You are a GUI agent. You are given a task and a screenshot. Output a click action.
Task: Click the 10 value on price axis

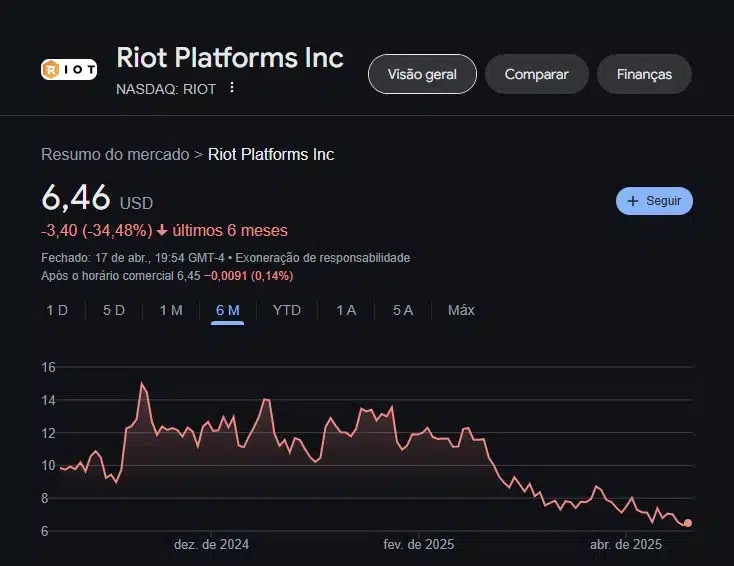tap(48, 465)
